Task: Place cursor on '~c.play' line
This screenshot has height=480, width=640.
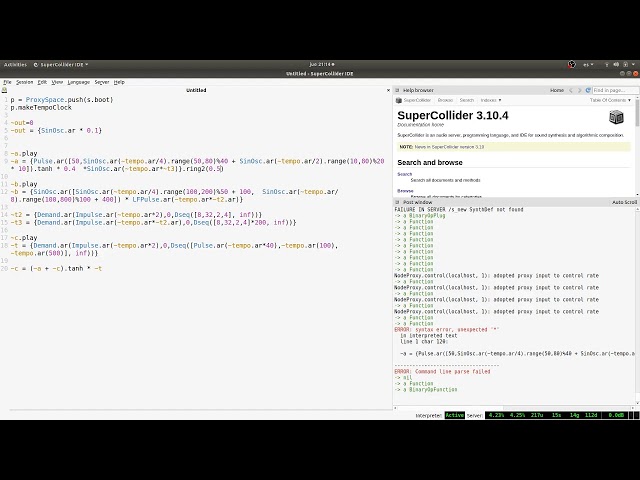Action: [24, 238]
